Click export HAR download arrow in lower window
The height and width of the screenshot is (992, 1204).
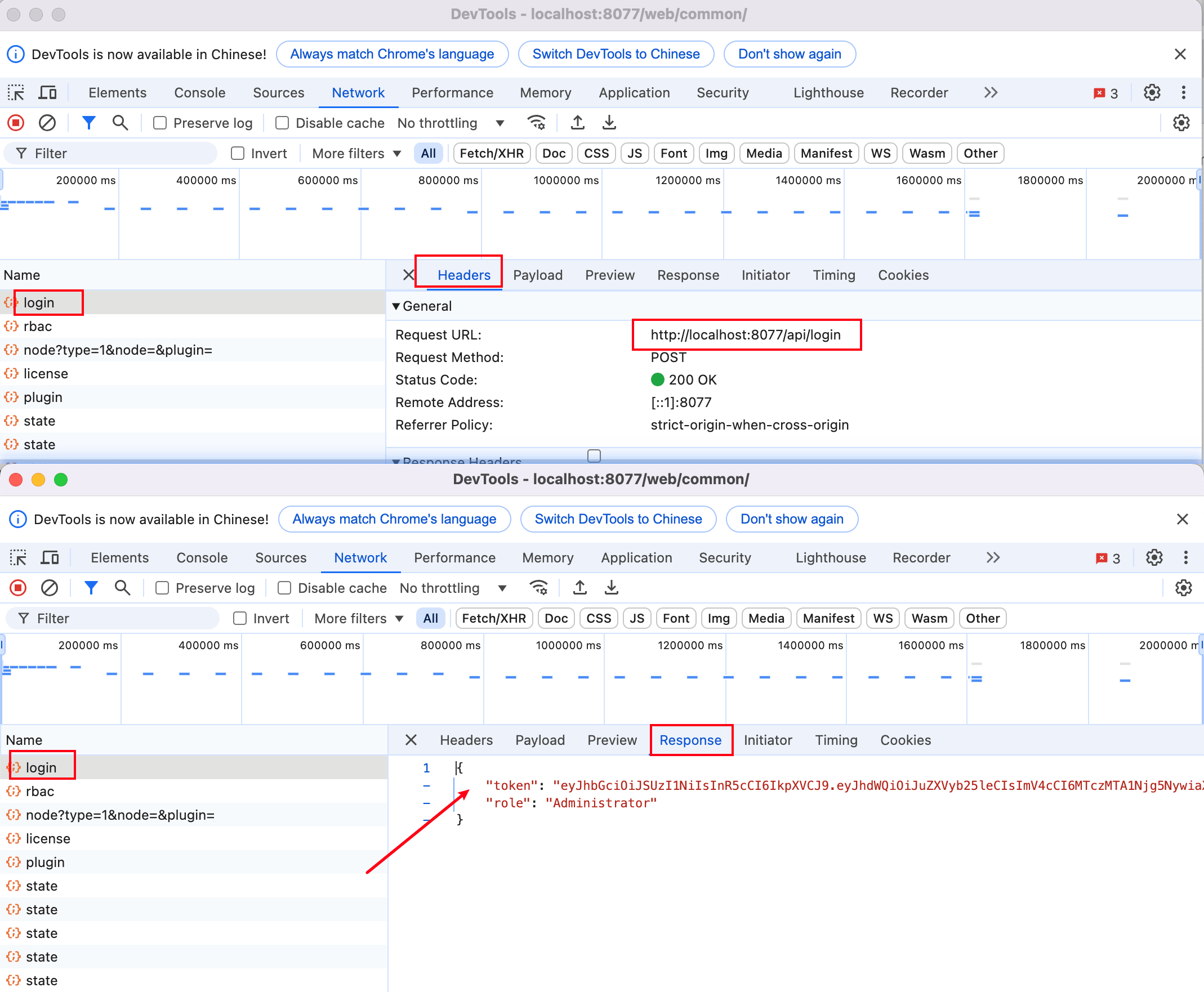click(x=612, y=587)
